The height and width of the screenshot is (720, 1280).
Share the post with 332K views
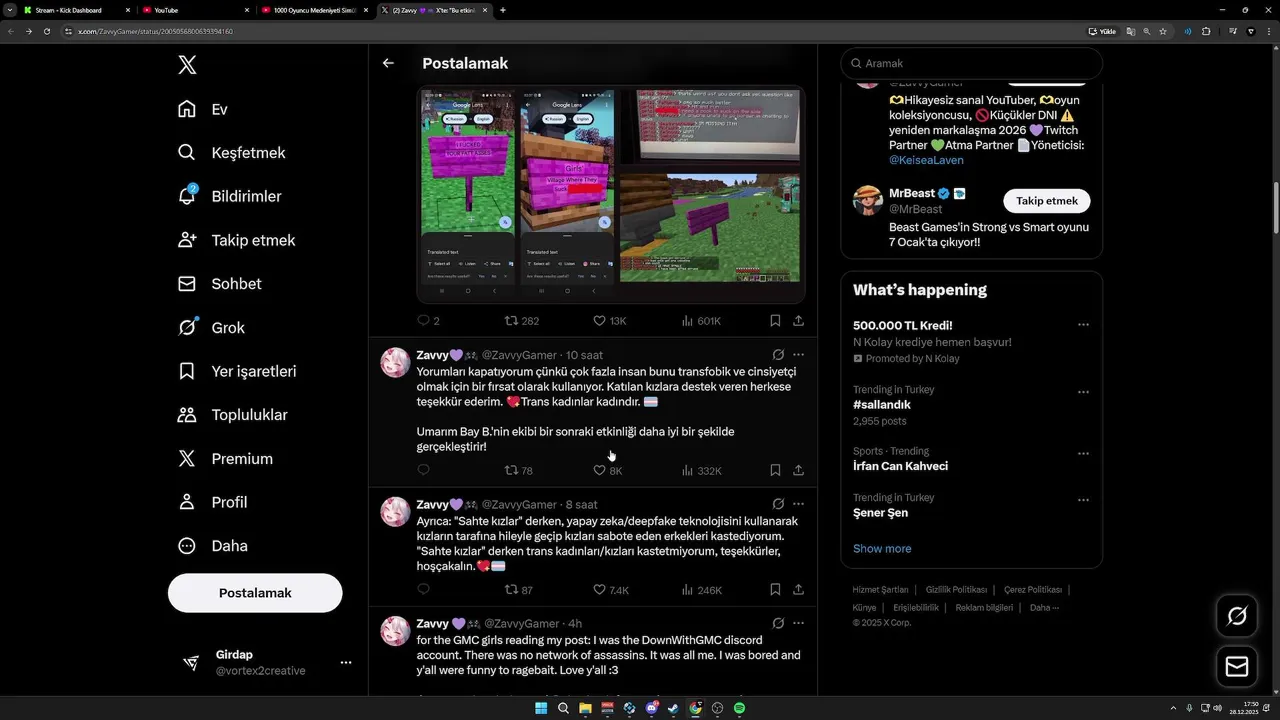(x=798, y=470)
